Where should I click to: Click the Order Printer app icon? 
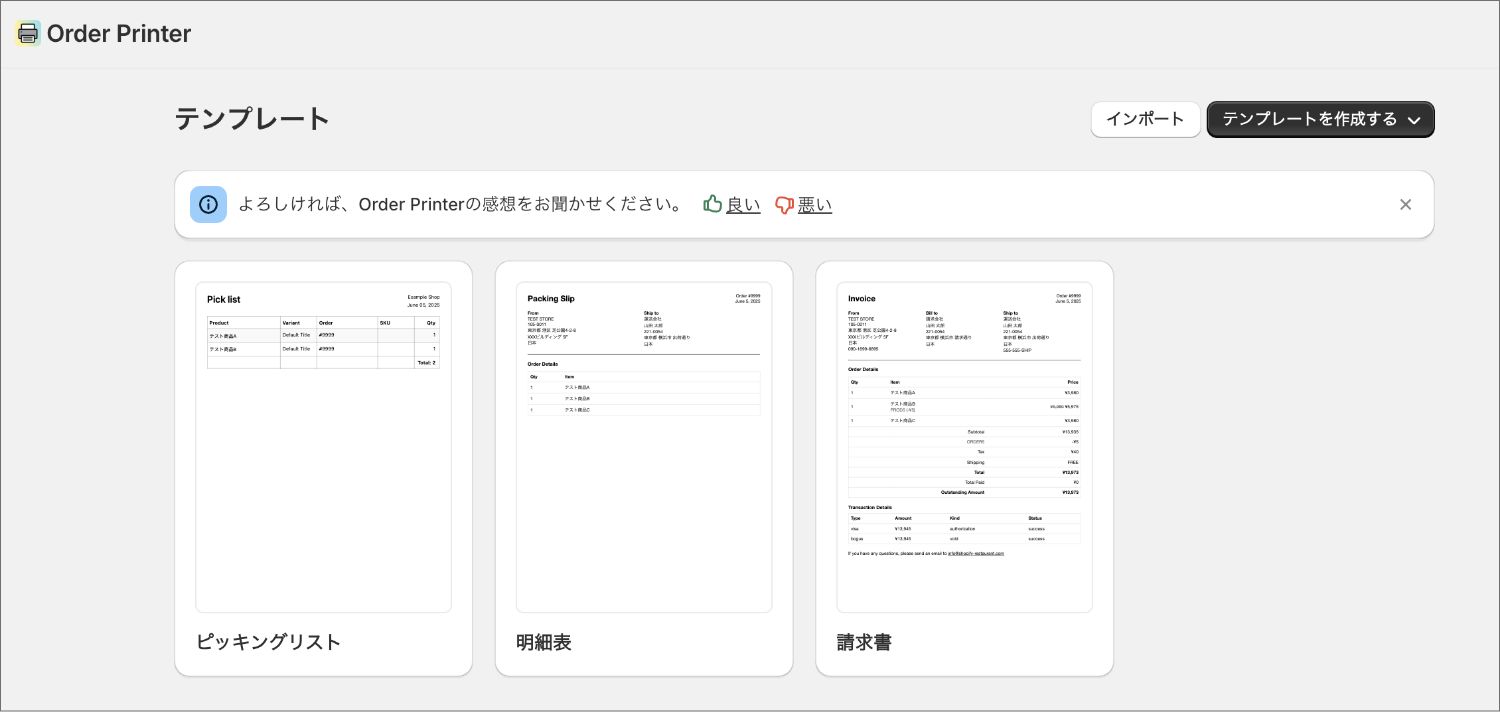tap(28, 33)
